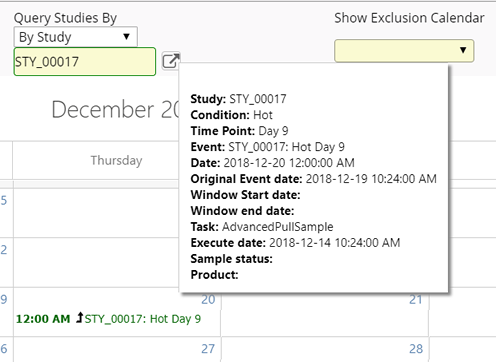Click the Condition: Hot tooltip line
Viewport: 496px width, 362px height.
point(232,115)
